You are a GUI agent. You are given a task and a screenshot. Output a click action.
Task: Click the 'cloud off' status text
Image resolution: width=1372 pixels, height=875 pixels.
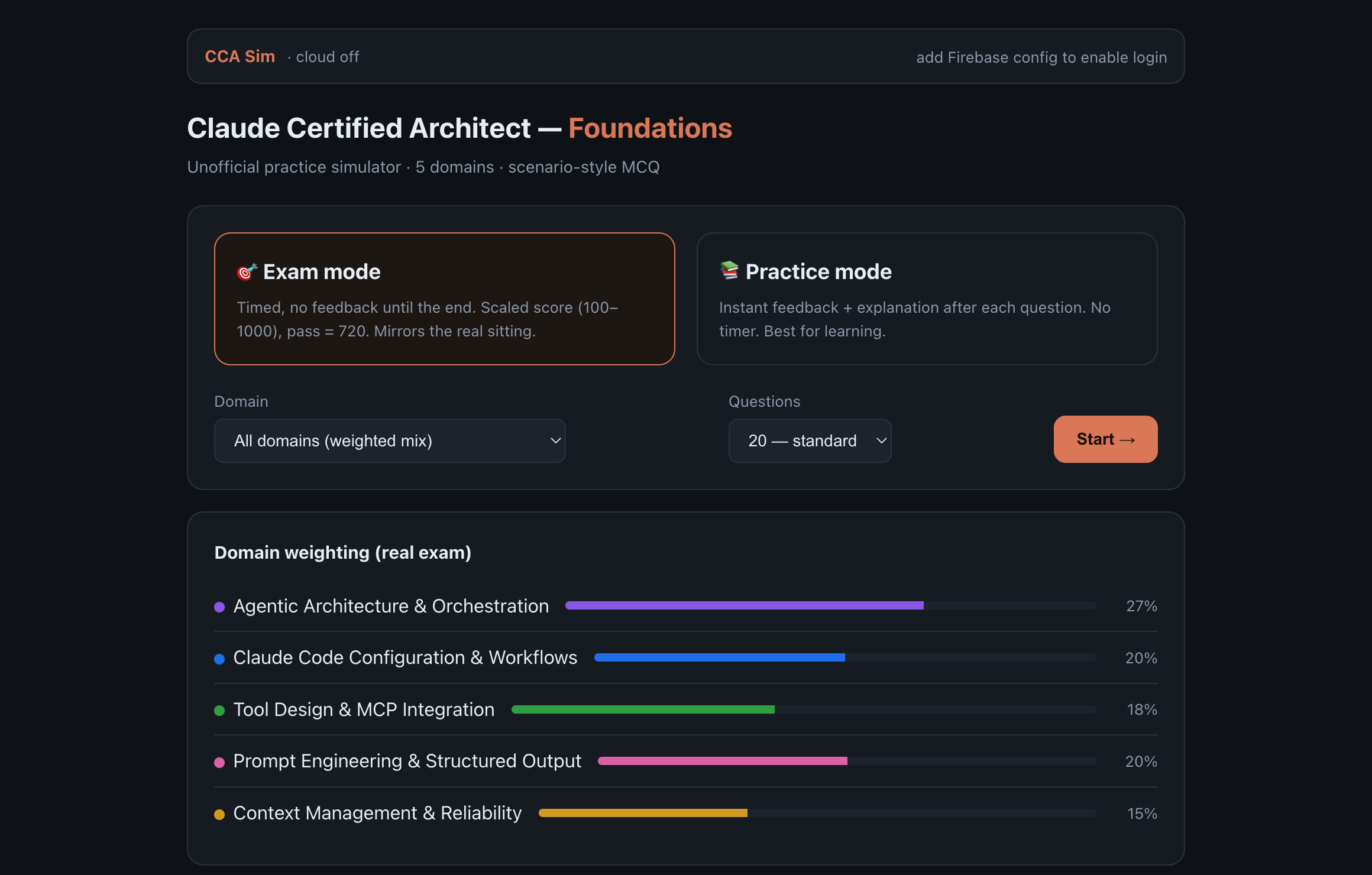click(327, 57)
